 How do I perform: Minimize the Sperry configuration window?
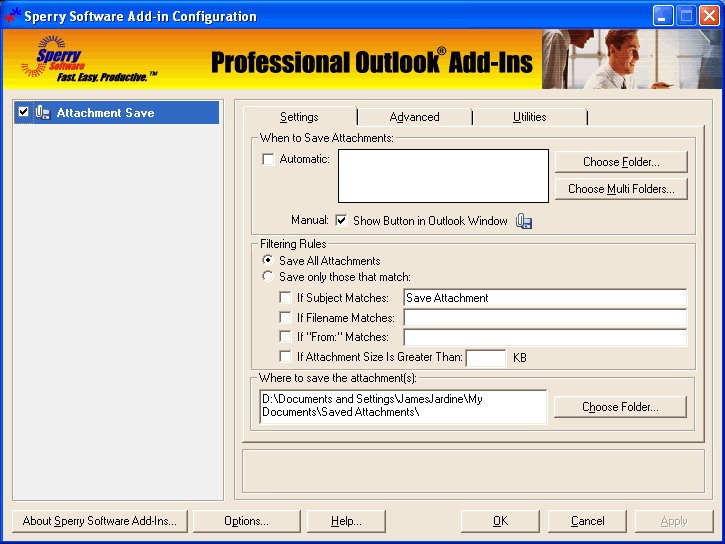[663, 16]
